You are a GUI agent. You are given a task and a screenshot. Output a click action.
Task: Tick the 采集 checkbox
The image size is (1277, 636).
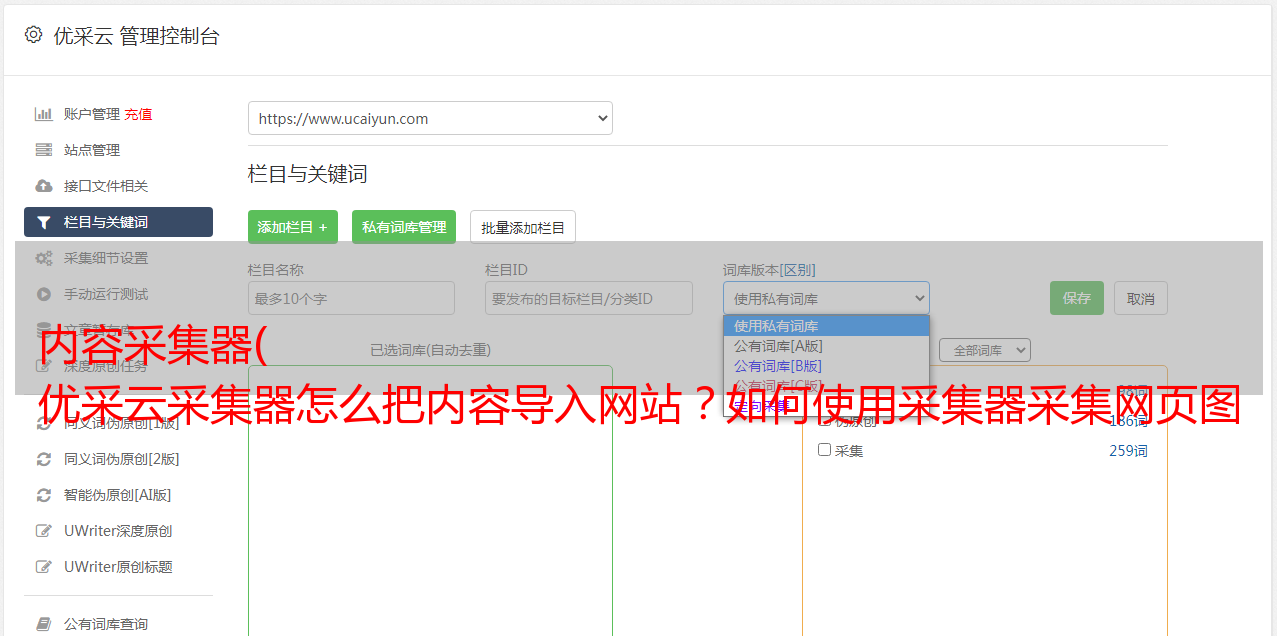tap(825, 450)
